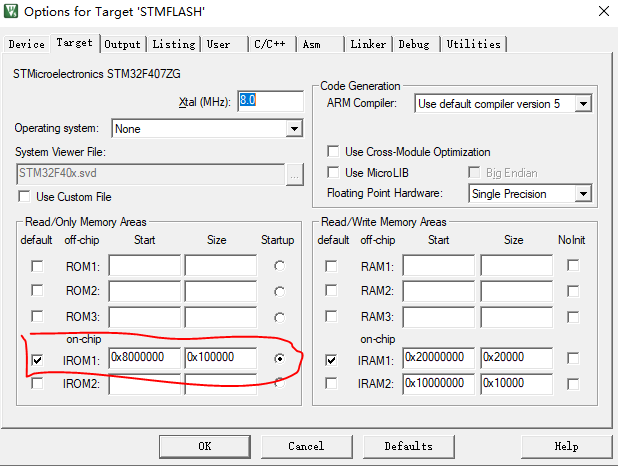The height and width of the screenshot is (466, 618).
Task: Open the C/C++ tab
Action: (x=272, y=44)
